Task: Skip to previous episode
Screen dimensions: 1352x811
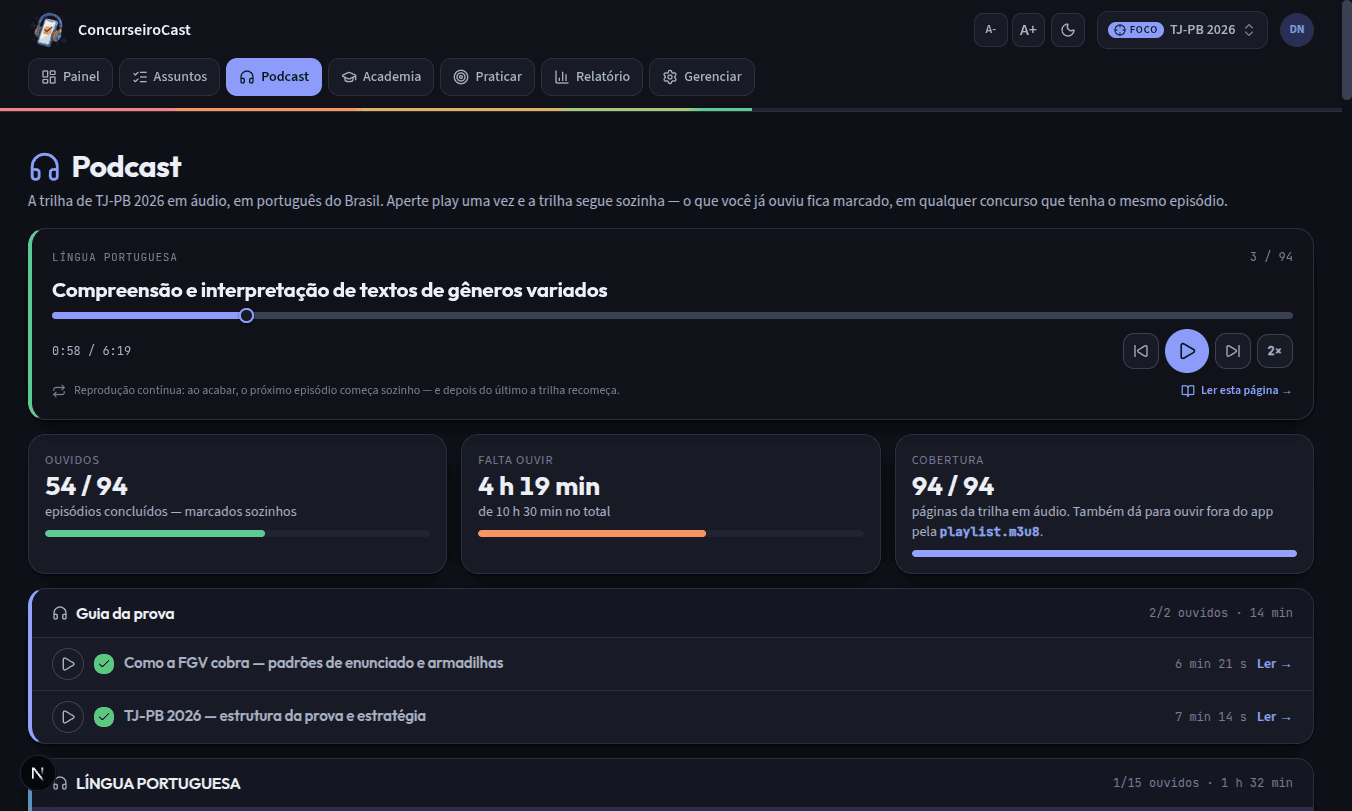Action: [1141, 351]
